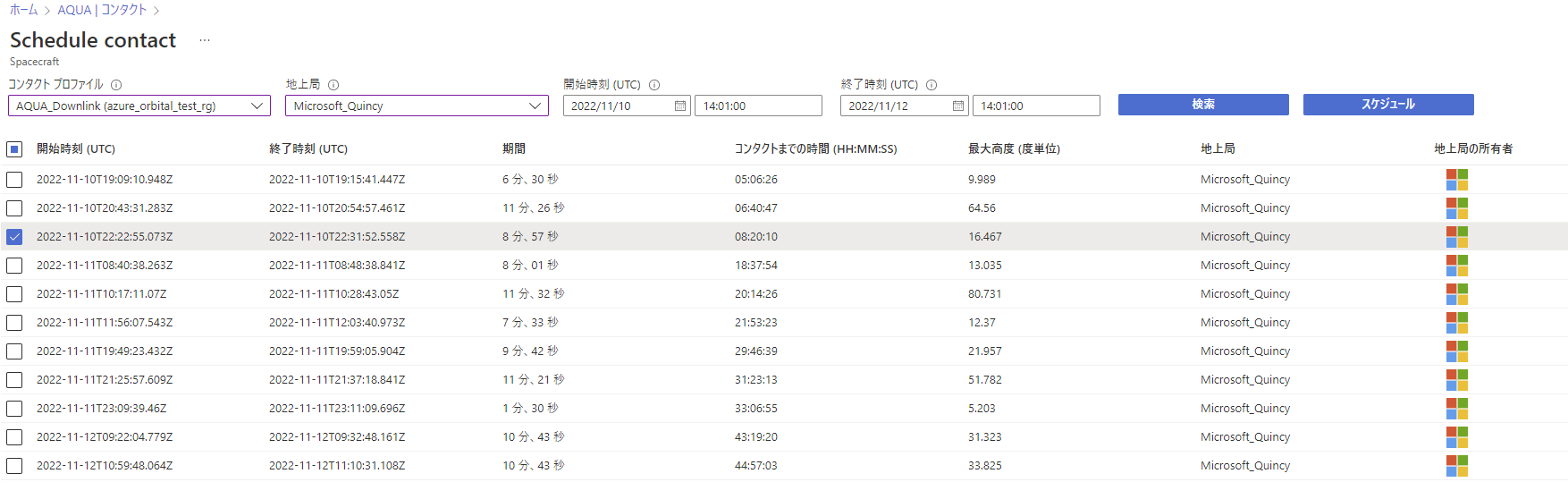
Task: Click Microsoft logo in the 20:43:31.283Z row
Action: (1457, 208)
